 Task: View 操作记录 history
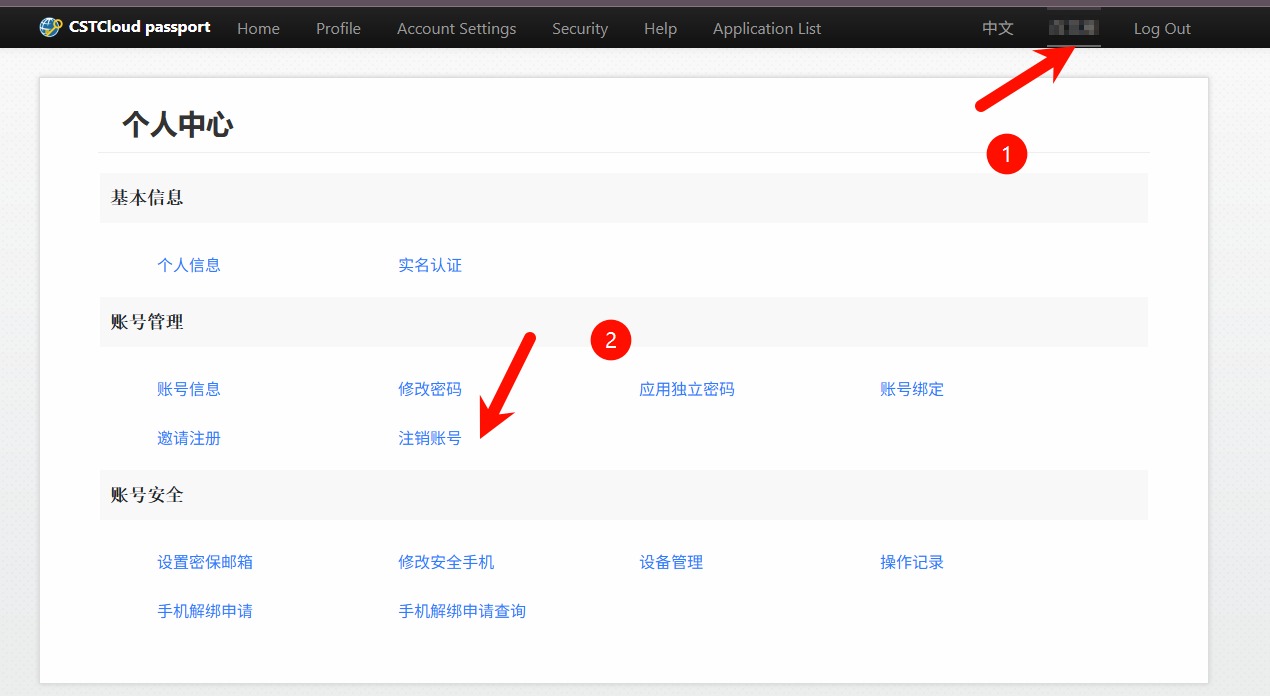coord(912,562)
